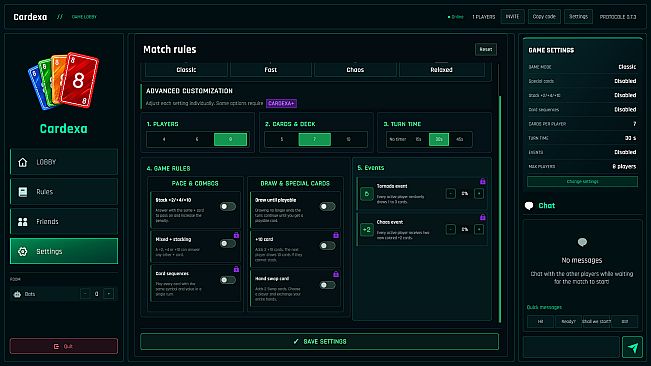Open Friends via the people icon
Image resolution: width=651 pixels, height=366 pixels.
[22, 222]
